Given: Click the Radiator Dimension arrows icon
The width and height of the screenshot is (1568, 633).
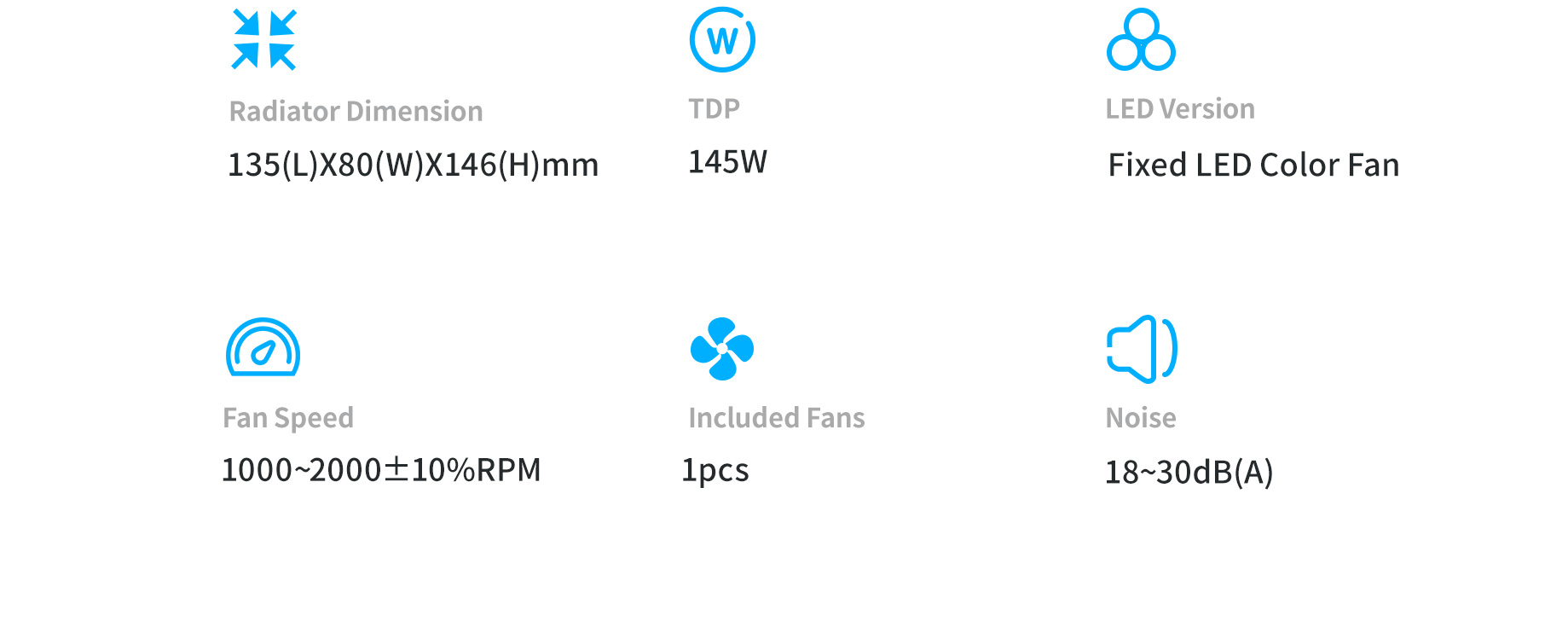Looking at the screenshot, I should point(264,39).
